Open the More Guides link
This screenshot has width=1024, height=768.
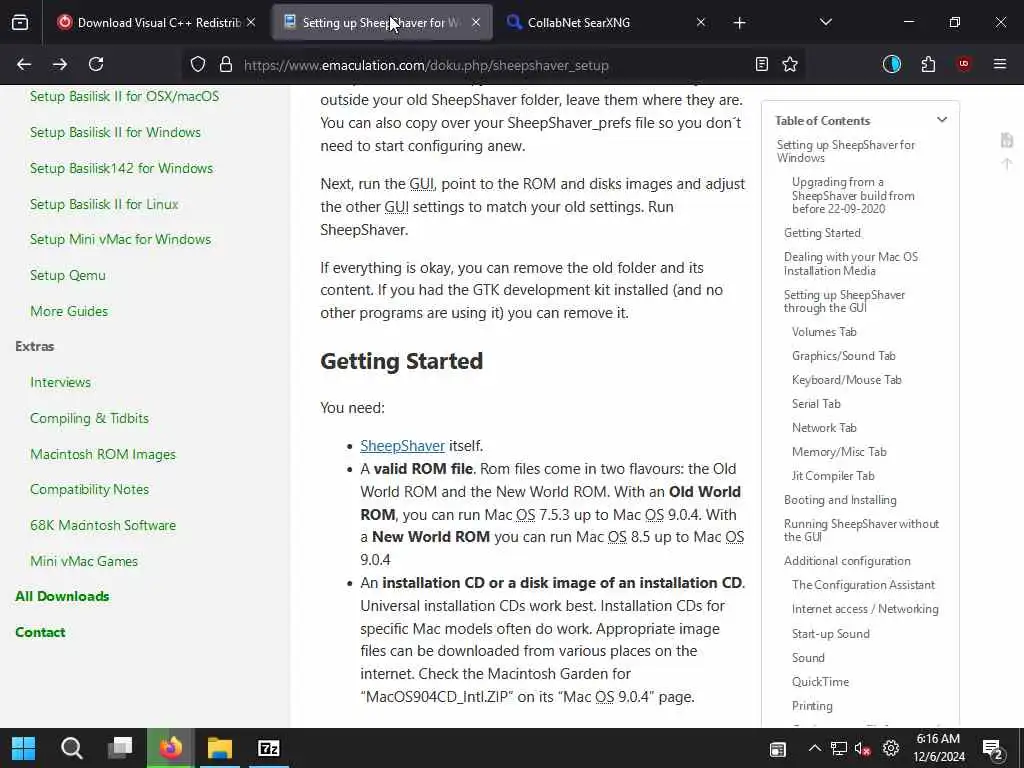(x=69, y=311)
